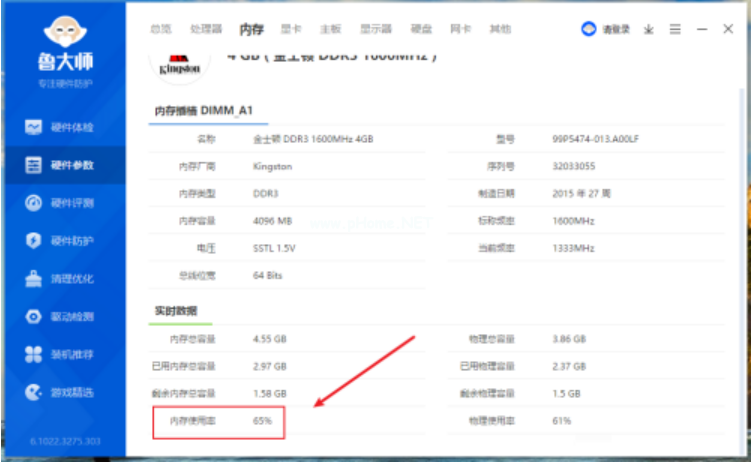Open the 显卡 tab
753x464 pixels.
(291, 30)
